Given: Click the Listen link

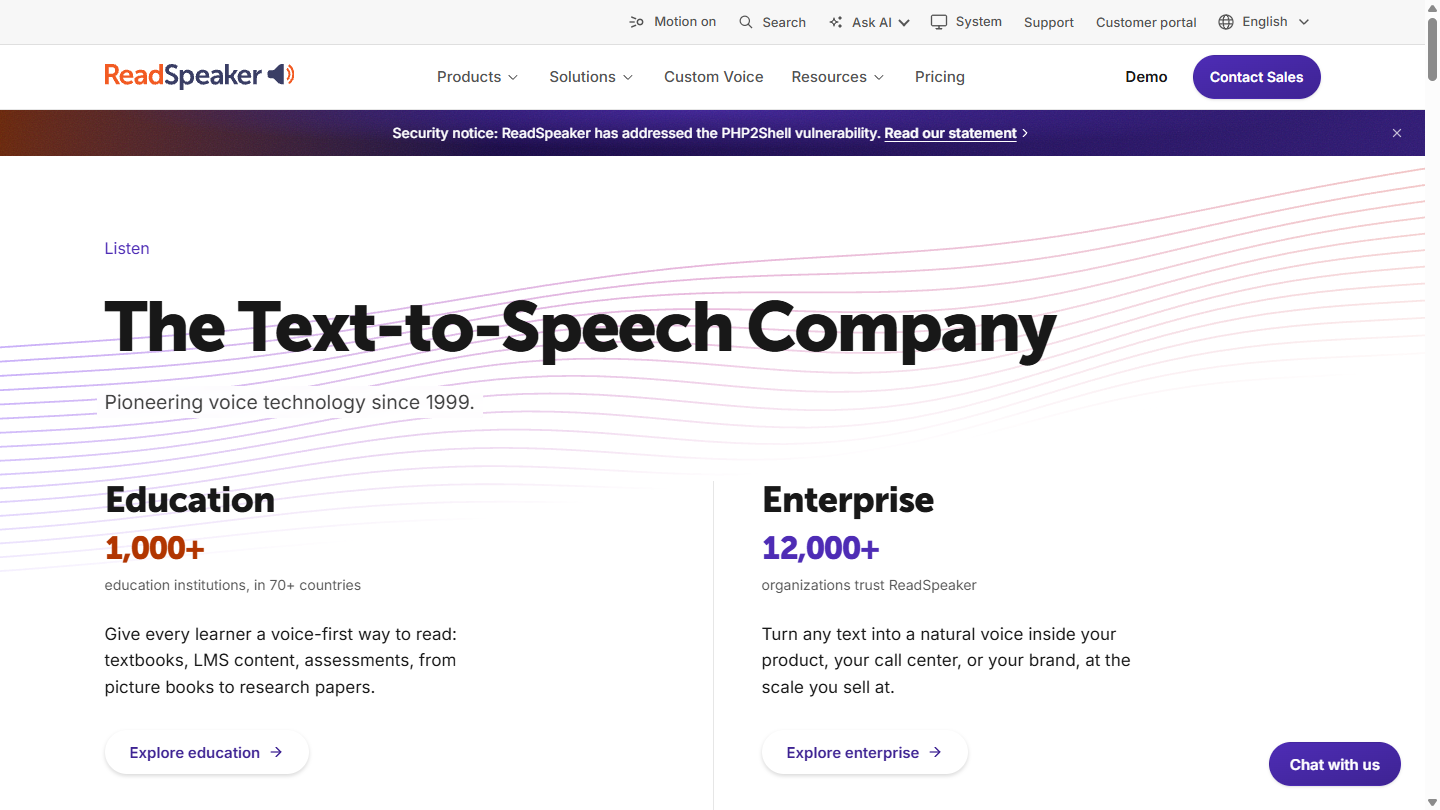Looking at the screenshot, I should click(x=127, y=248).
